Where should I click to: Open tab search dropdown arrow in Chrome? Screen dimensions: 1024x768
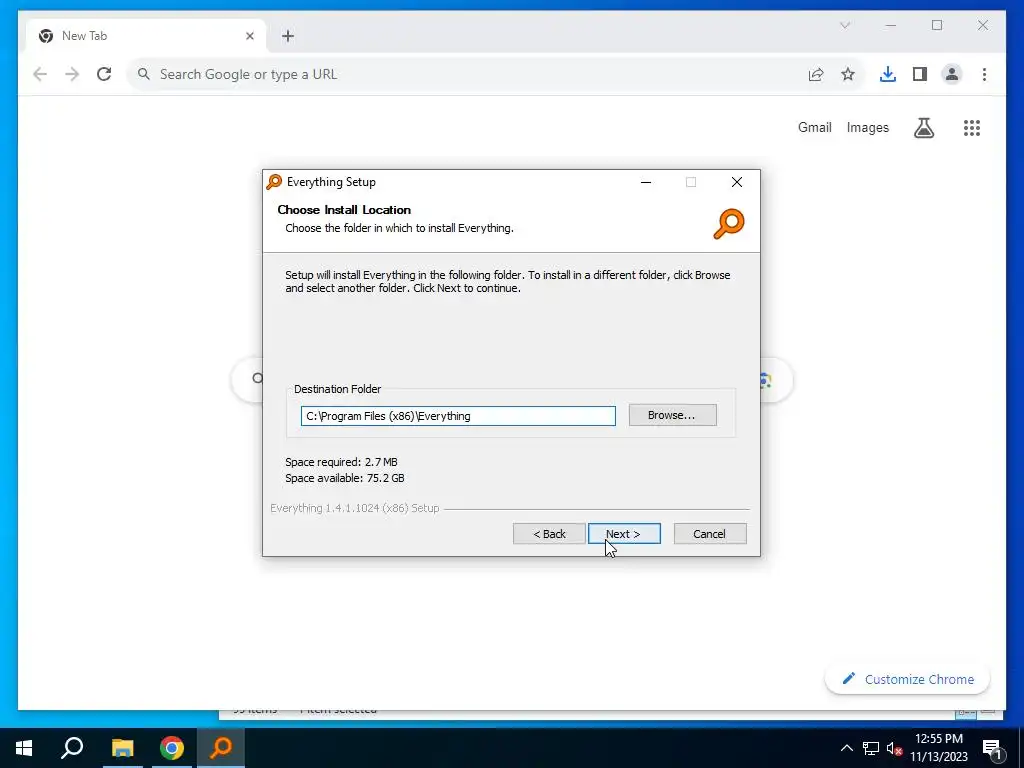pyautogui.click(x=844, y=25)
